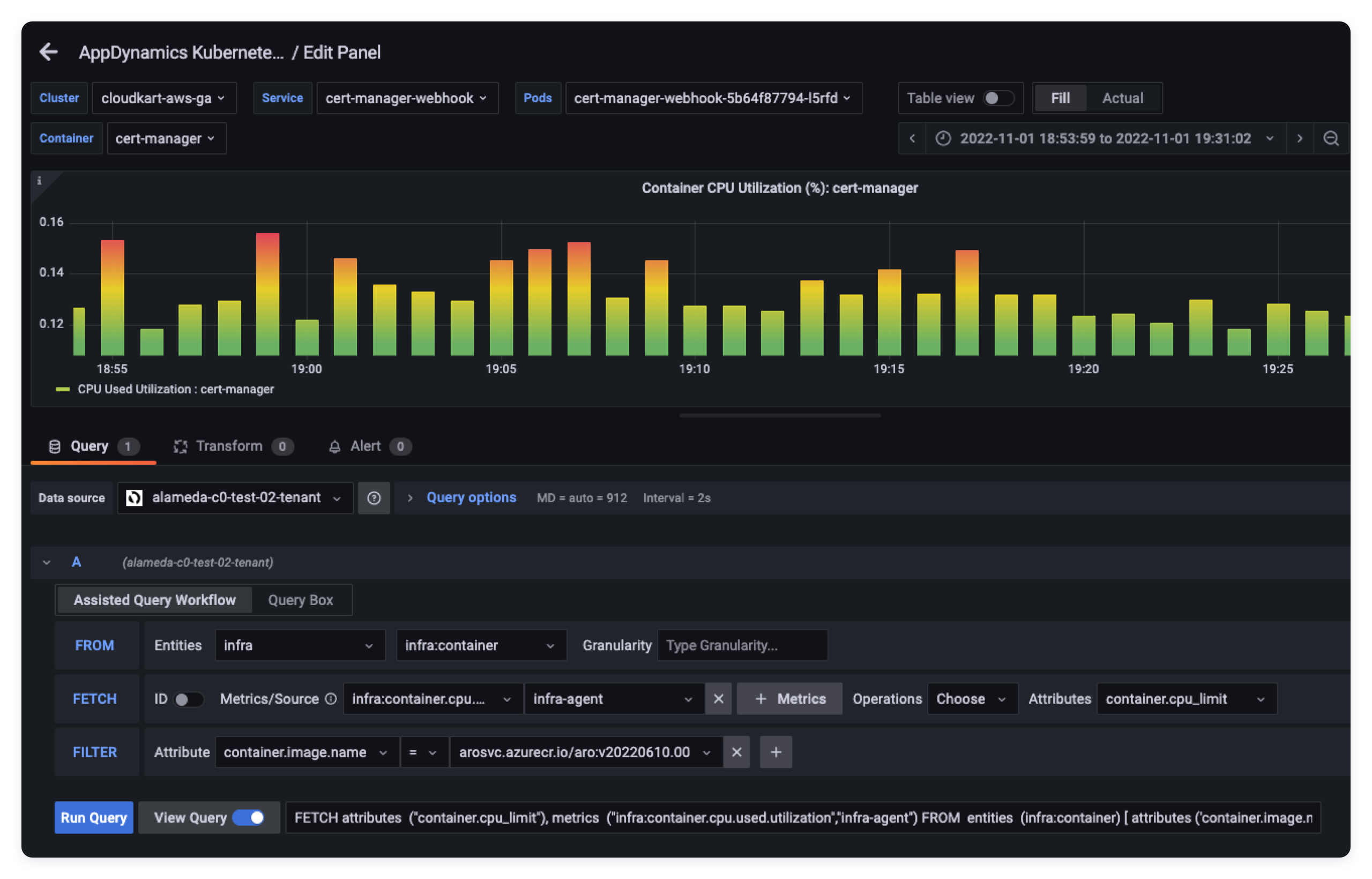Screen dimensions: 1372x879
Task: Expand Query options section
Action: (x=471, y=498)
